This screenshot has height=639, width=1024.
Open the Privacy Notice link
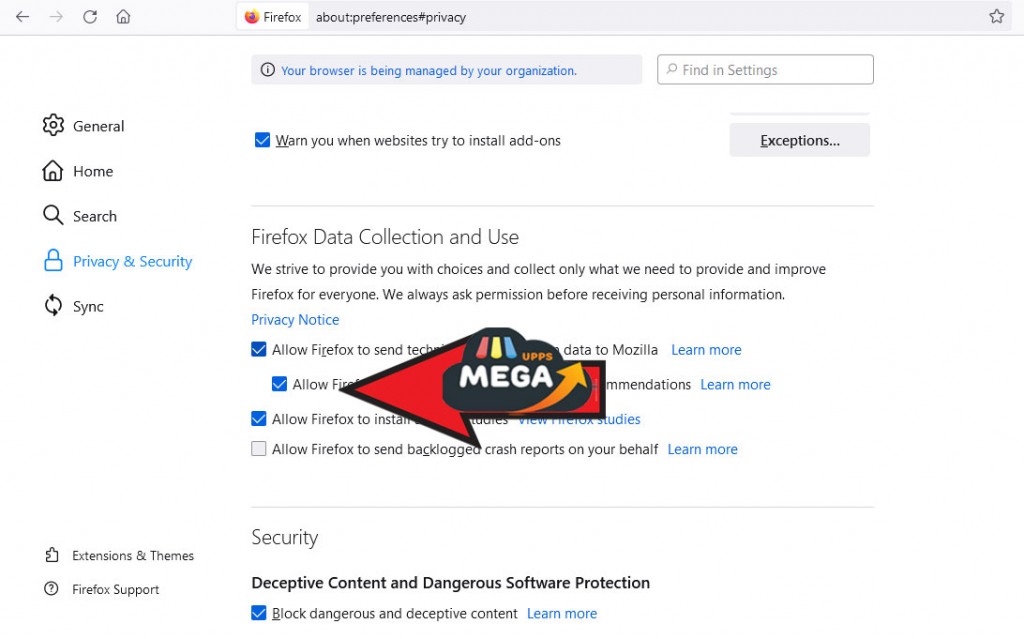(x=295, y=320)
